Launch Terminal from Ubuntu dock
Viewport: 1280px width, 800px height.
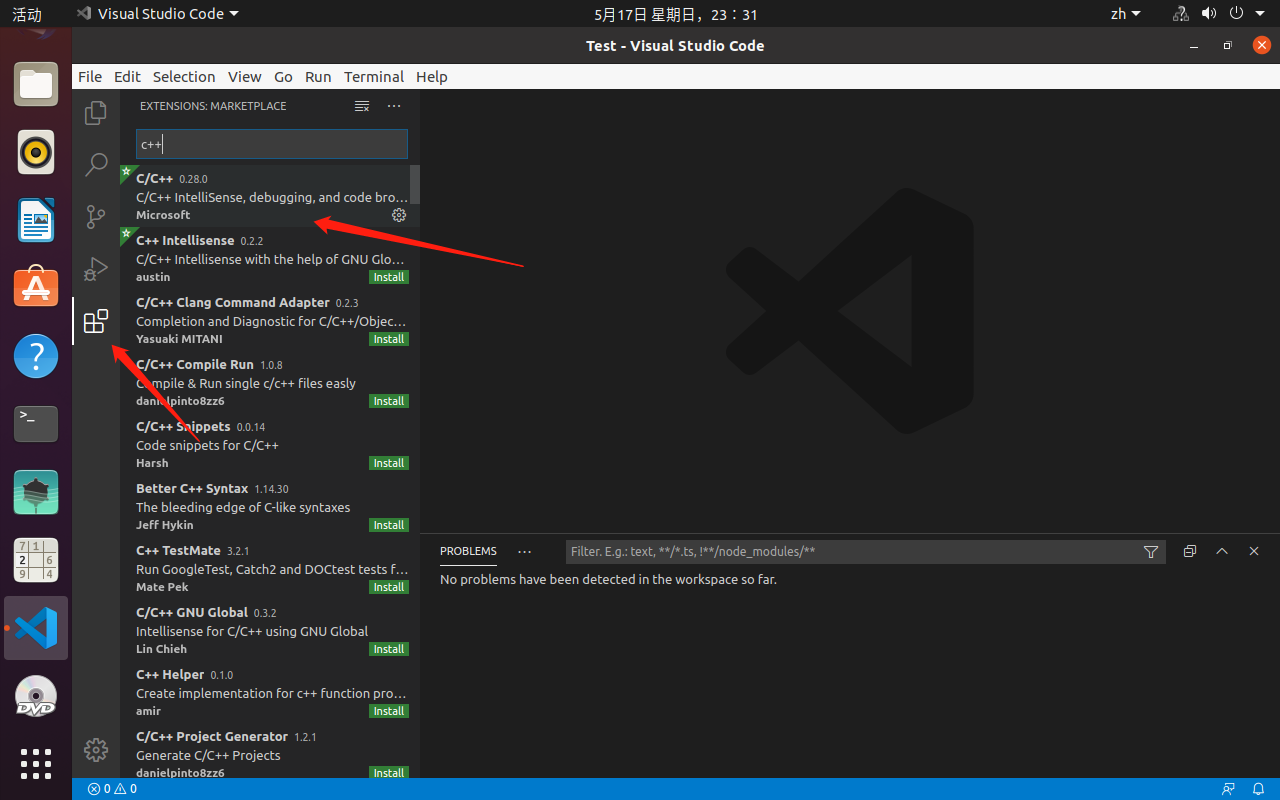36,424
